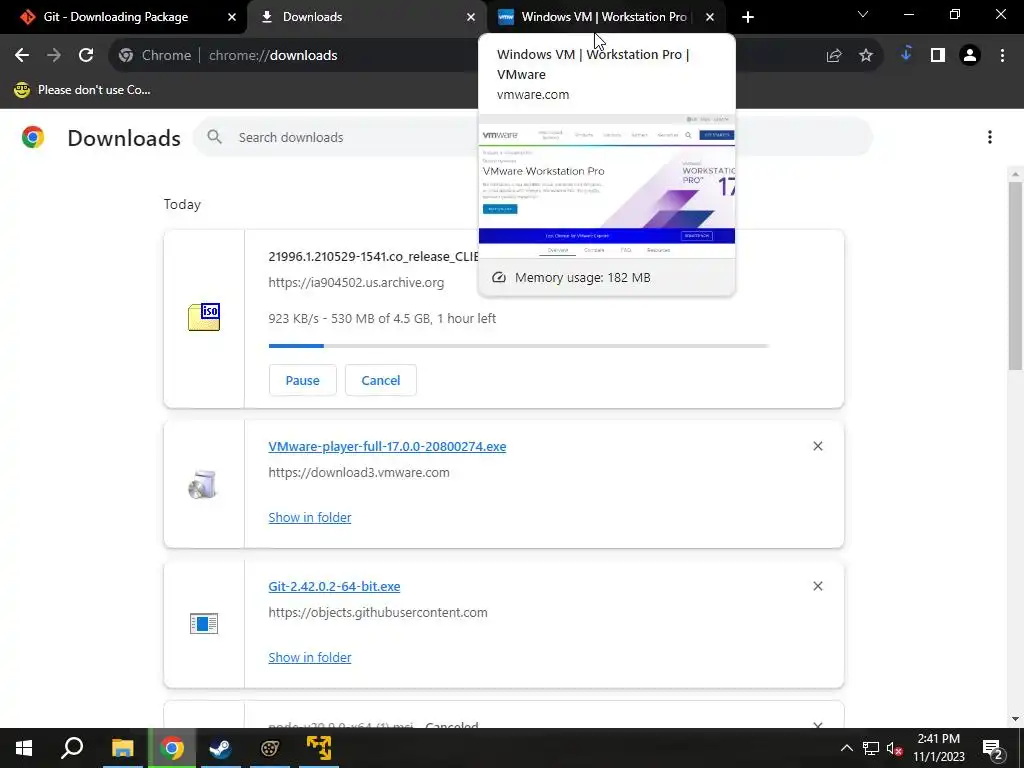Open Windows taskbar search
Screen dimensions: 1024x768
click(72, 748)
